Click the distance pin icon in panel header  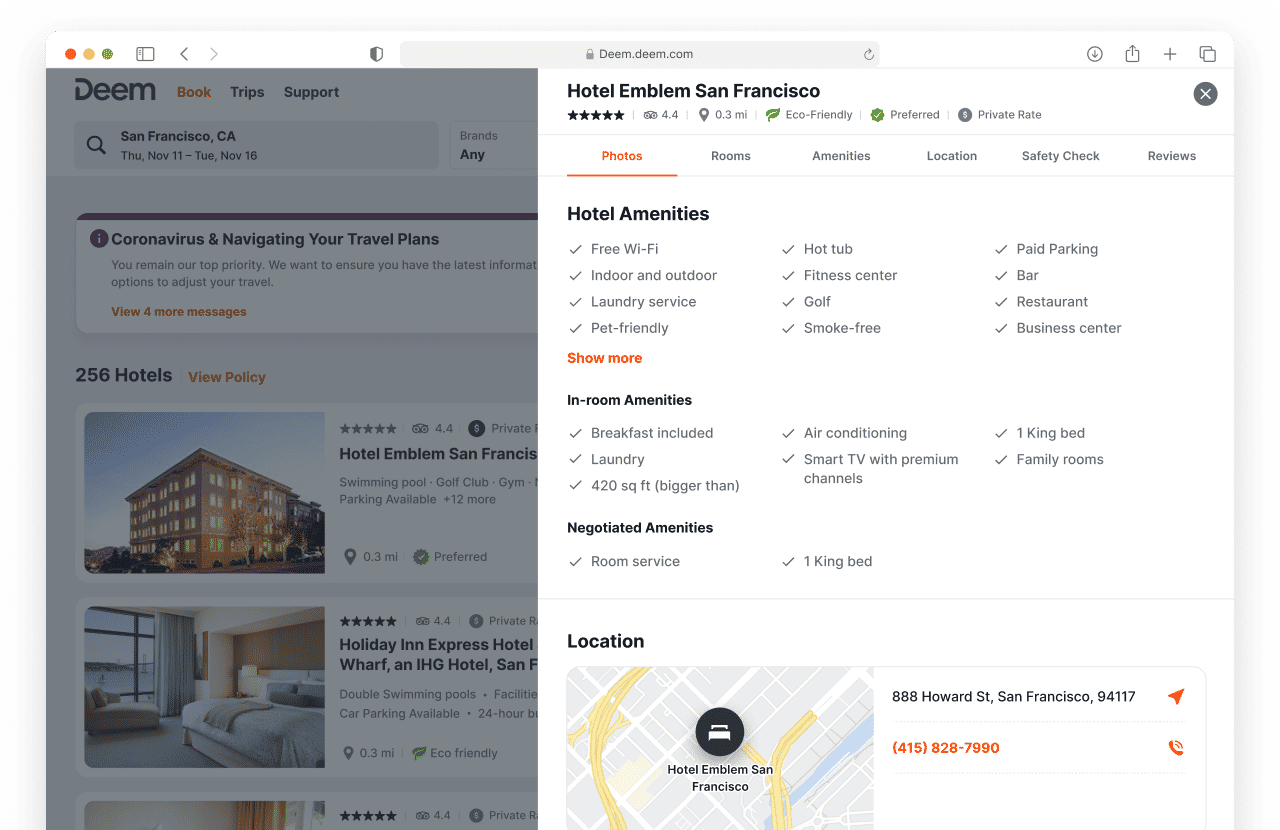(x=704, y=115)
